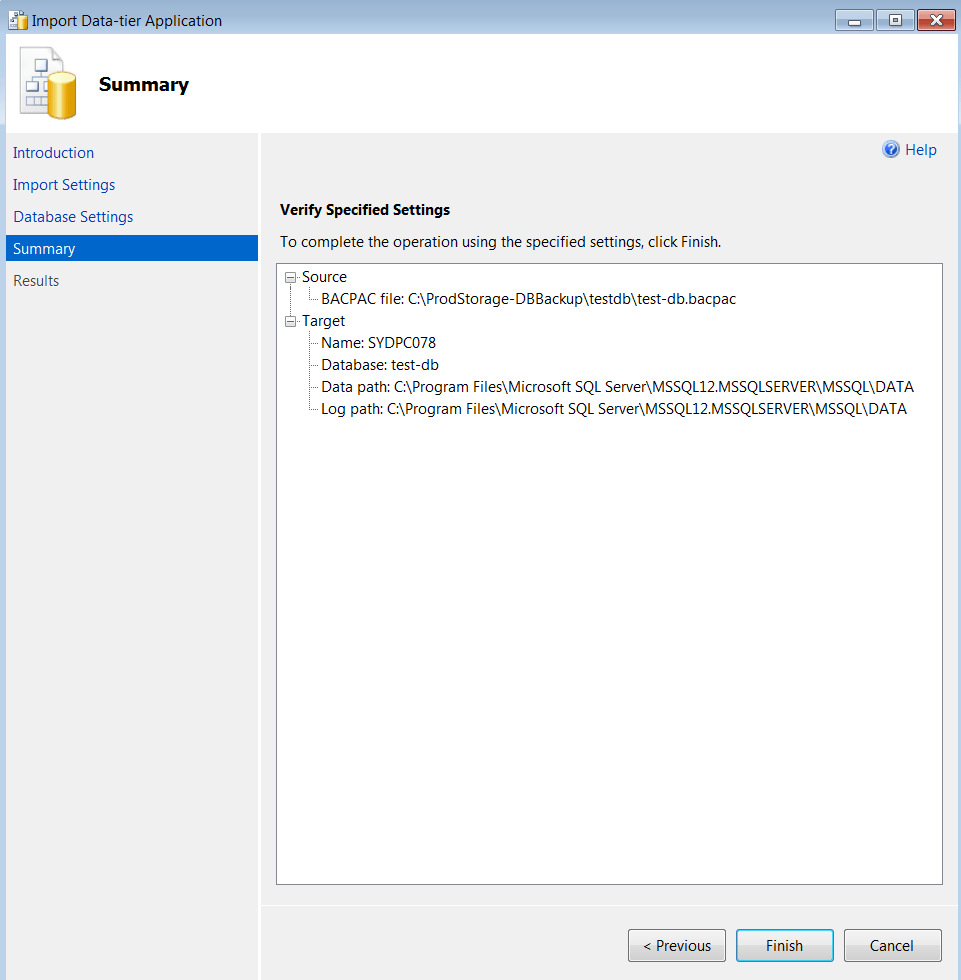Select the Results step in sidebar
961x980 pixels.
point(36,281)
